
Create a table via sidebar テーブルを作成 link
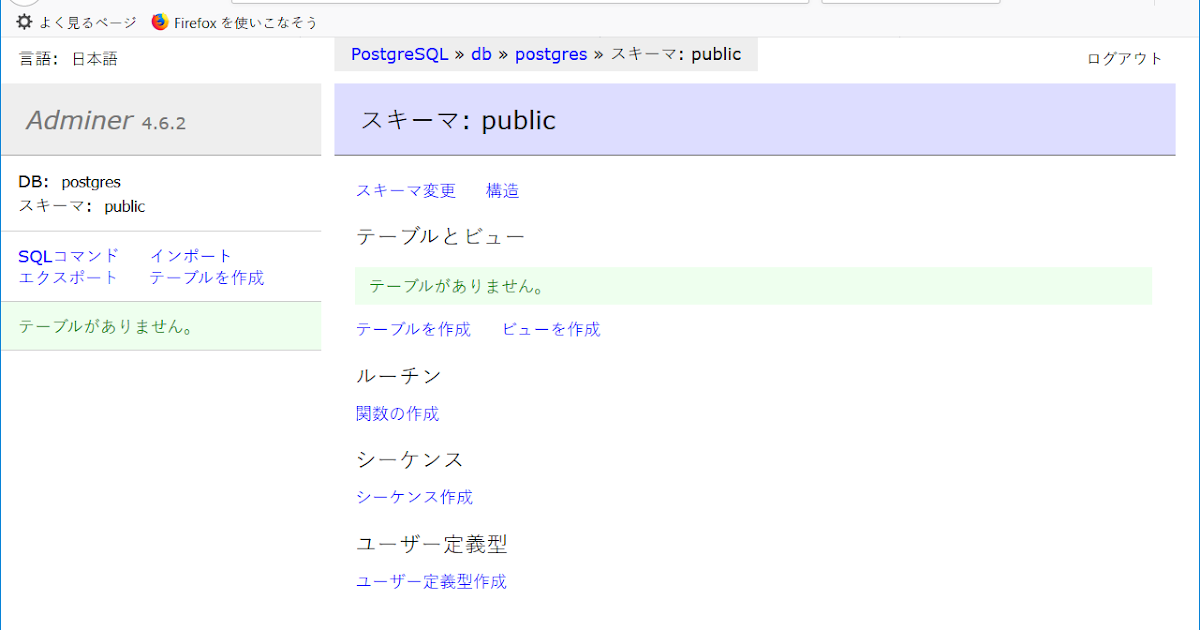(x=207, y=278)
